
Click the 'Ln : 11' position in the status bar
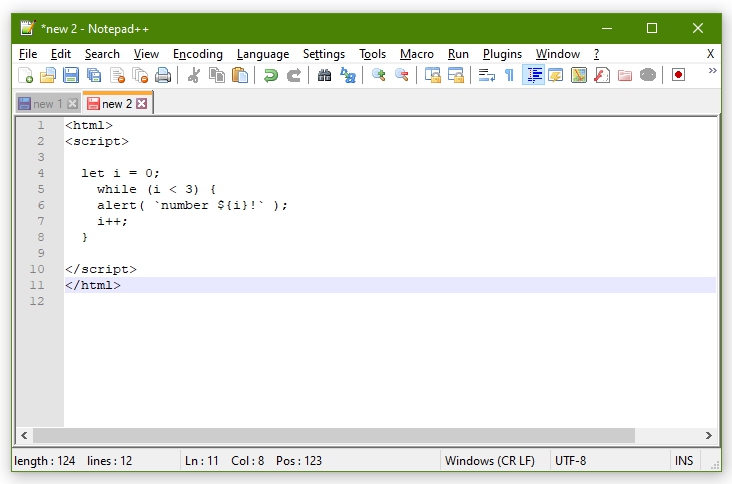pyautogui.click(x=202, y=461)
